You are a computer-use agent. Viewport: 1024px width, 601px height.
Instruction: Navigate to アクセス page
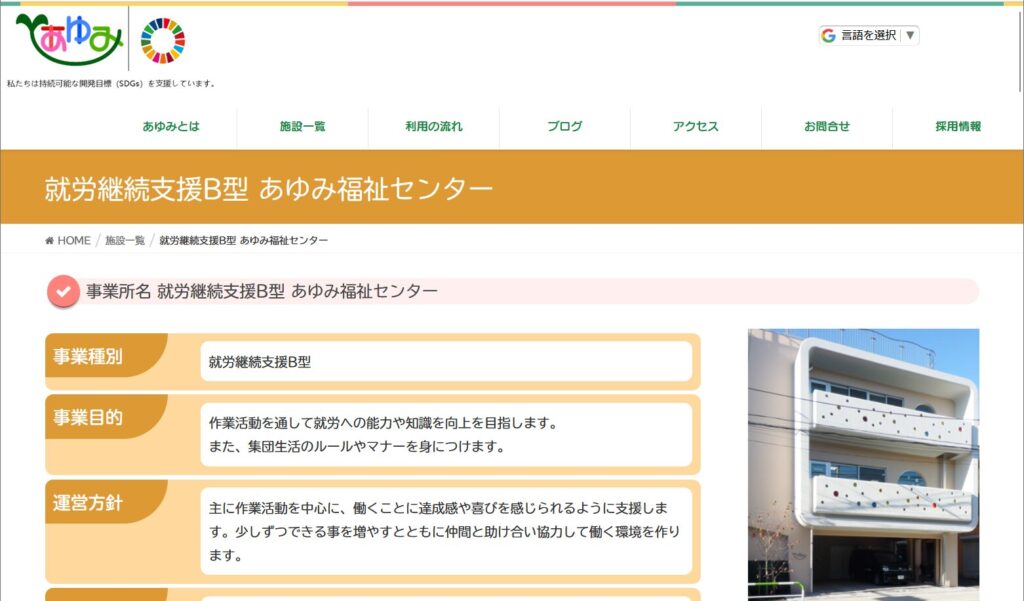(x=695, y=127)
